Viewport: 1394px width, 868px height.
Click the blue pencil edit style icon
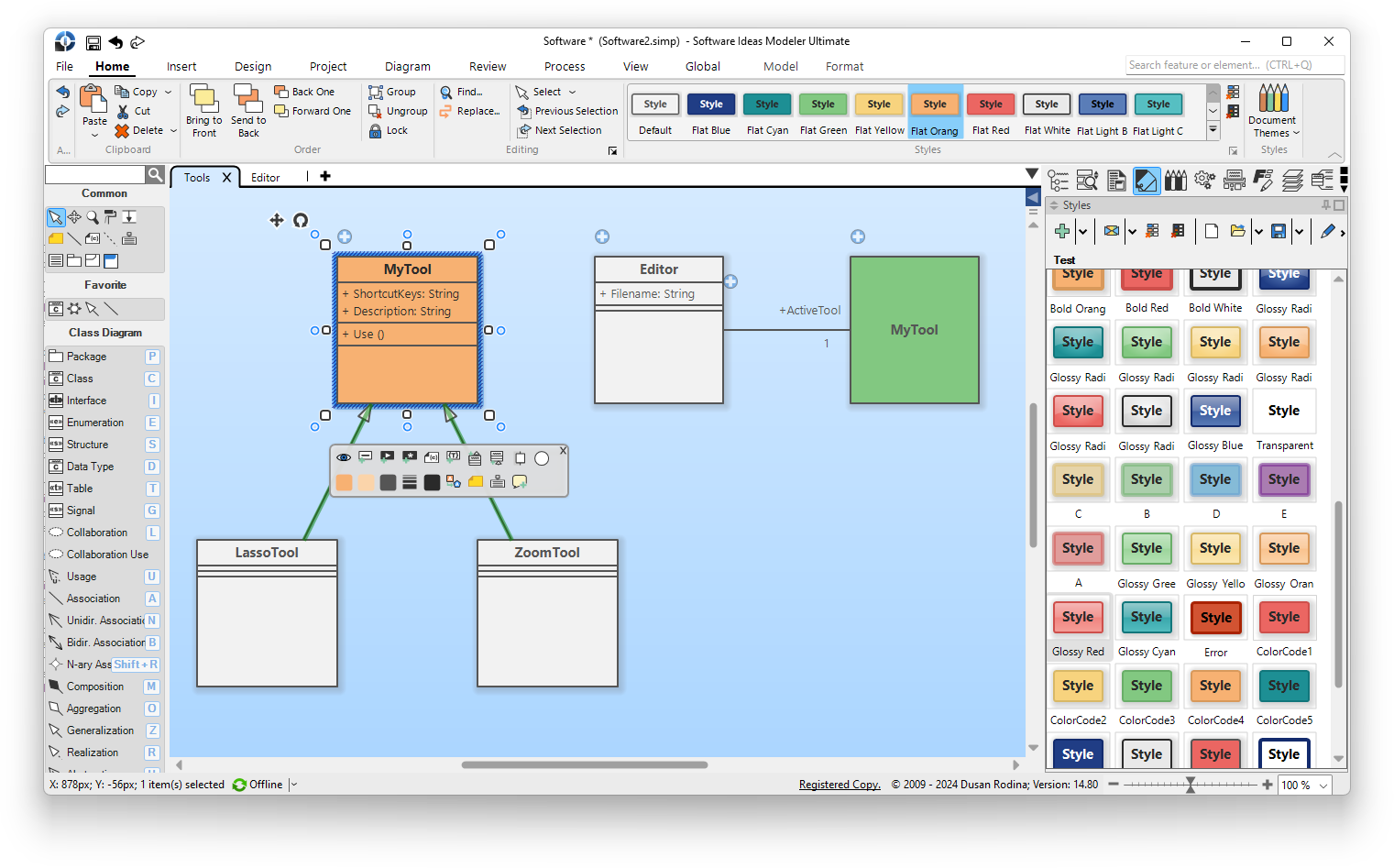(1327, 231)
